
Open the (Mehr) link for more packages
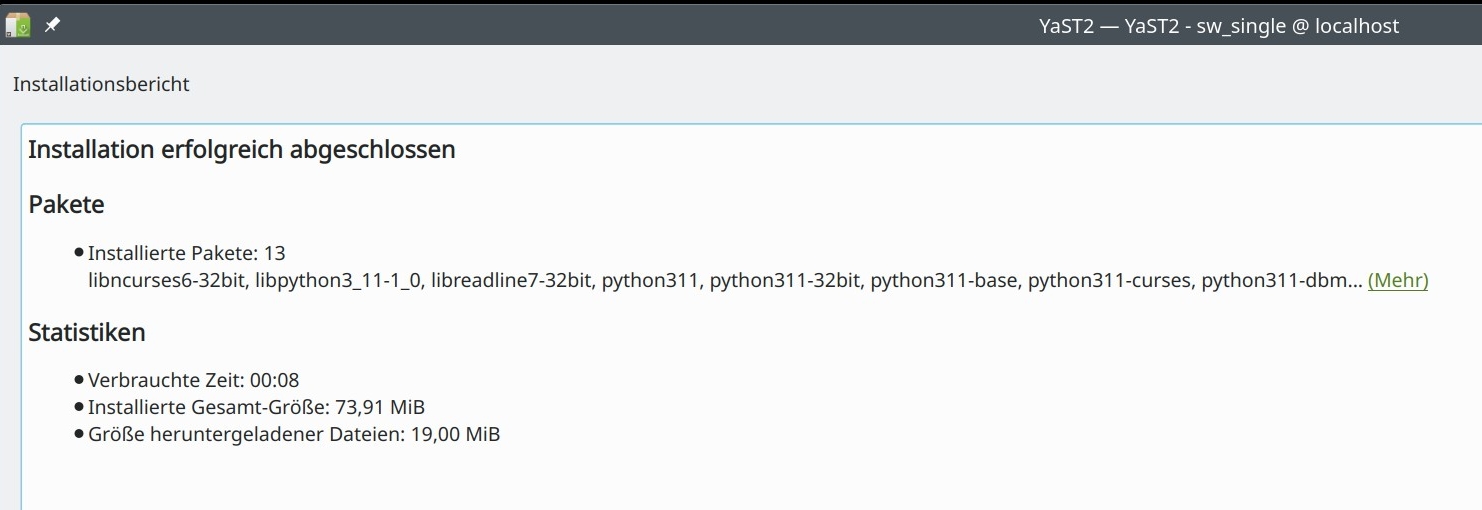(1397, 281)
